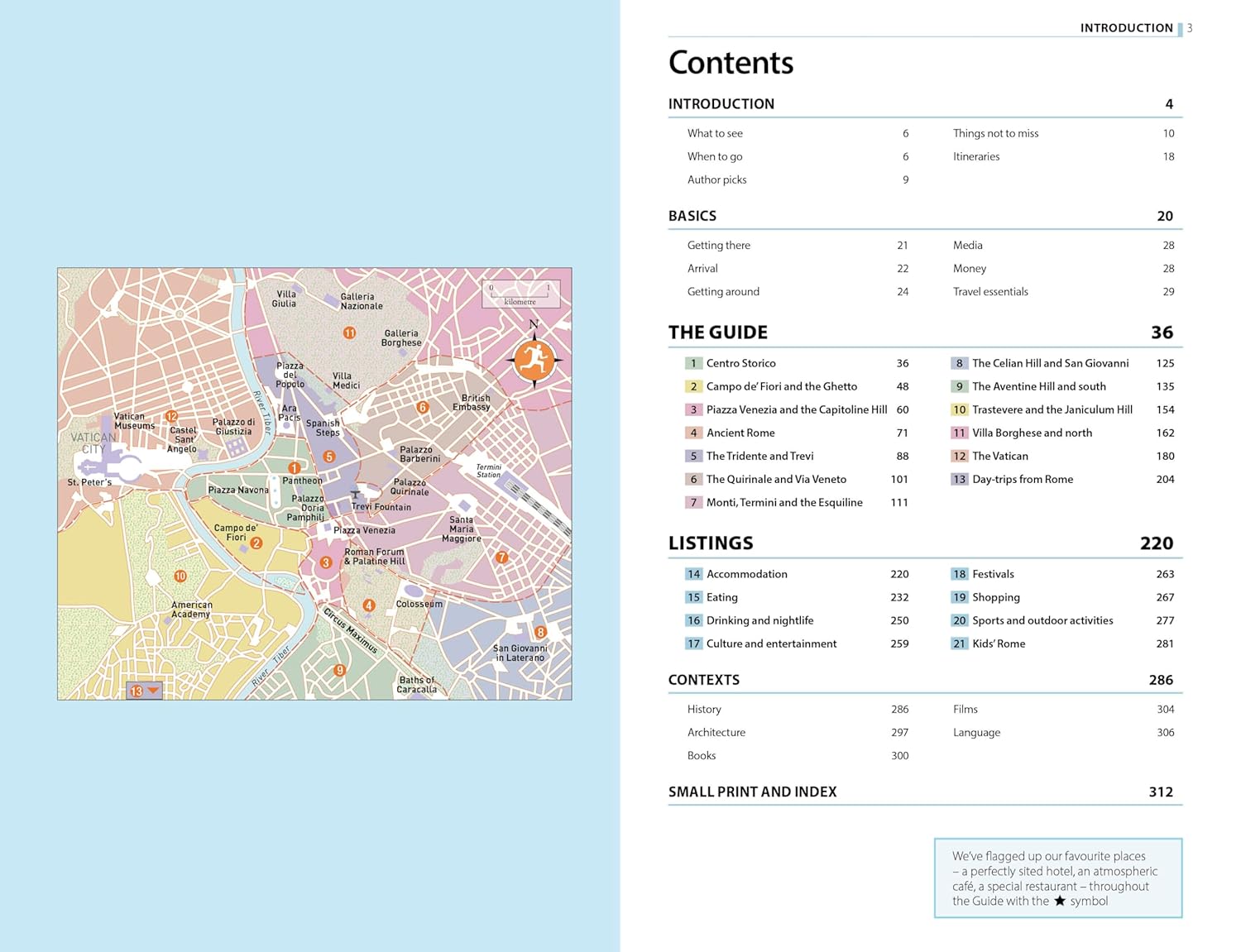Select 'Piazza Venezia and the Capitoline Hill'
The height and width of the screenshot is (952, 1241).
[797, 409]
